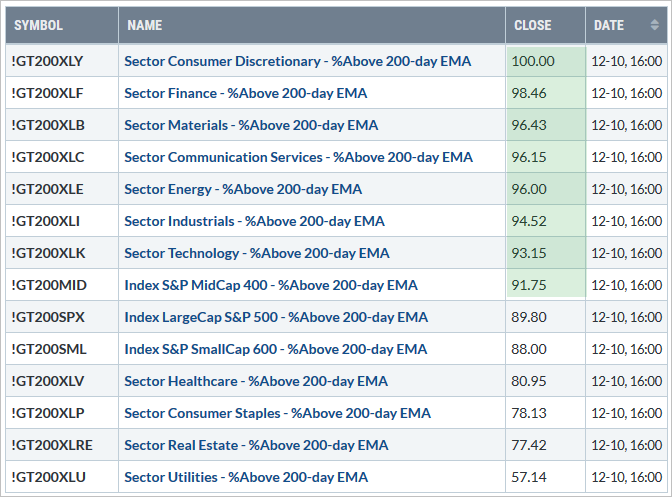672x497 pixels.
Task: Select symbol !GT200XLK
Action: tap(48, 253)
